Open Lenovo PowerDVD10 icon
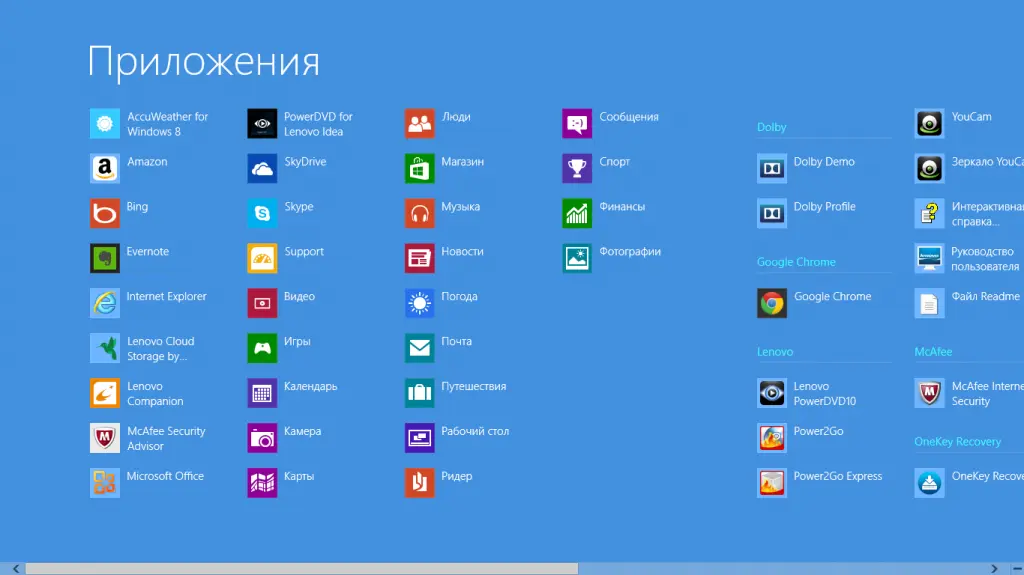The width and height of the screenshot is (1024, 575). pos(772,393)
